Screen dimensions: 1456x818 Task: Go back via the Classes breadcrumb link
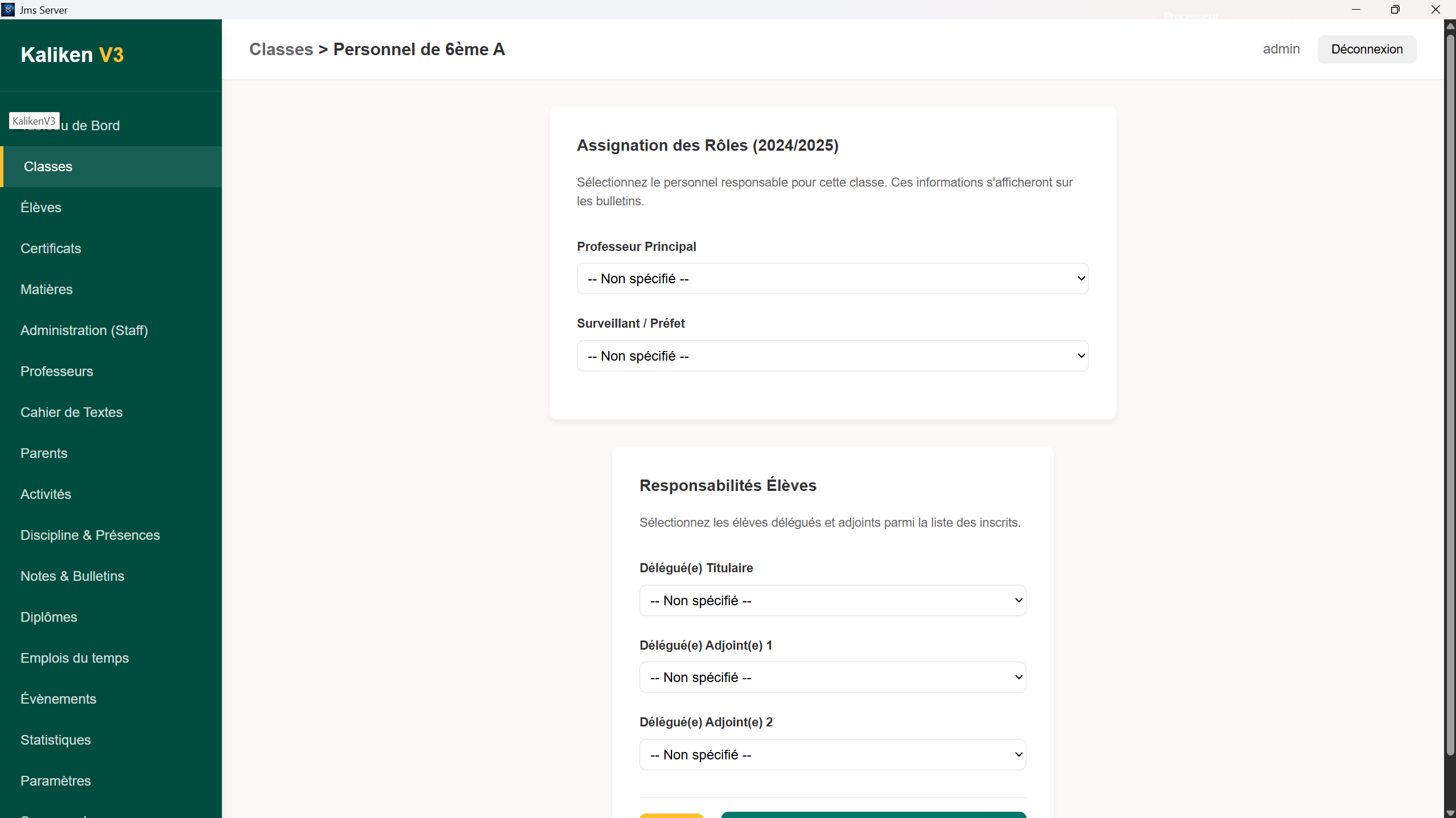[281, 49]
